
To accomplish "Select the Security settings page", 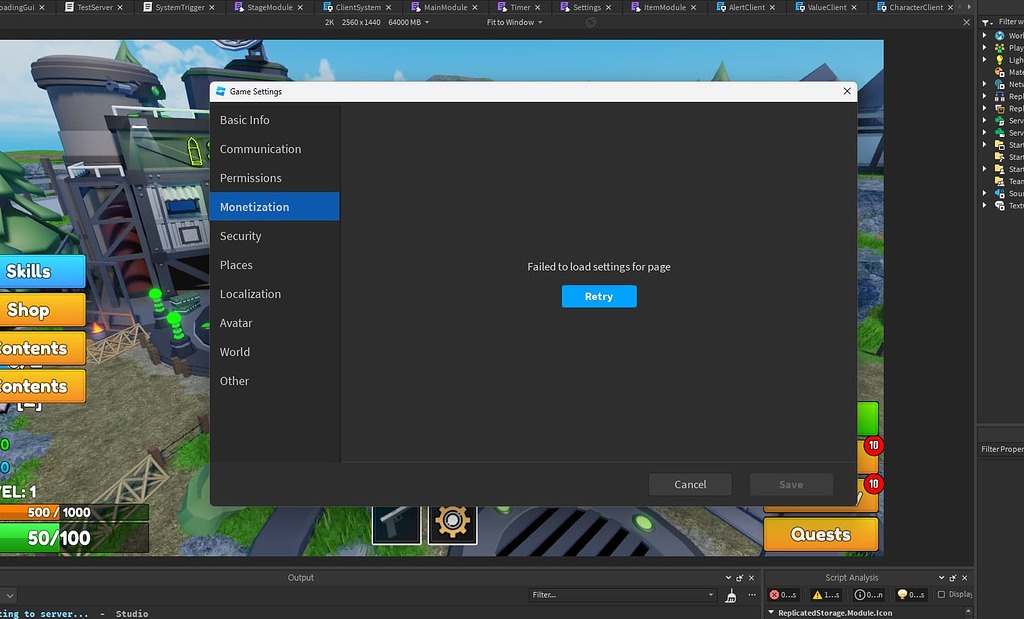I will coord(240,235).
